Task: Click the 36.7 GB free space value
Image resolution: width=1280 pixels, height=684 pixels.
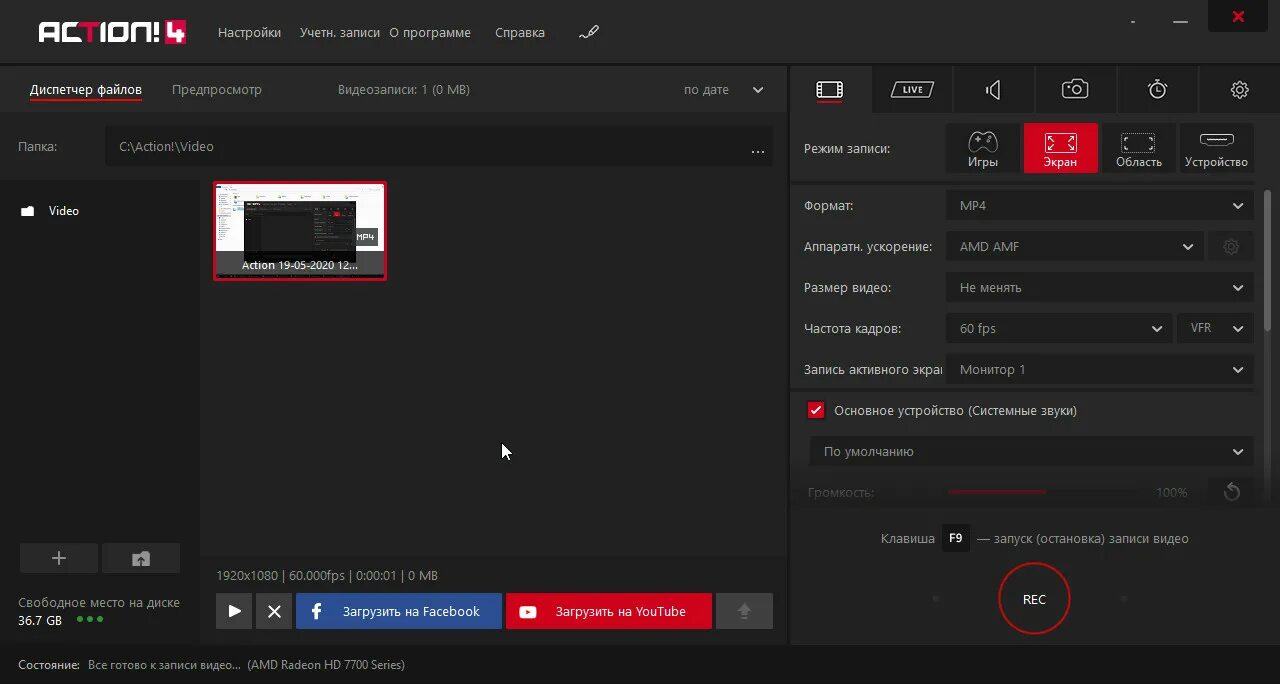Action: (40, 620)
